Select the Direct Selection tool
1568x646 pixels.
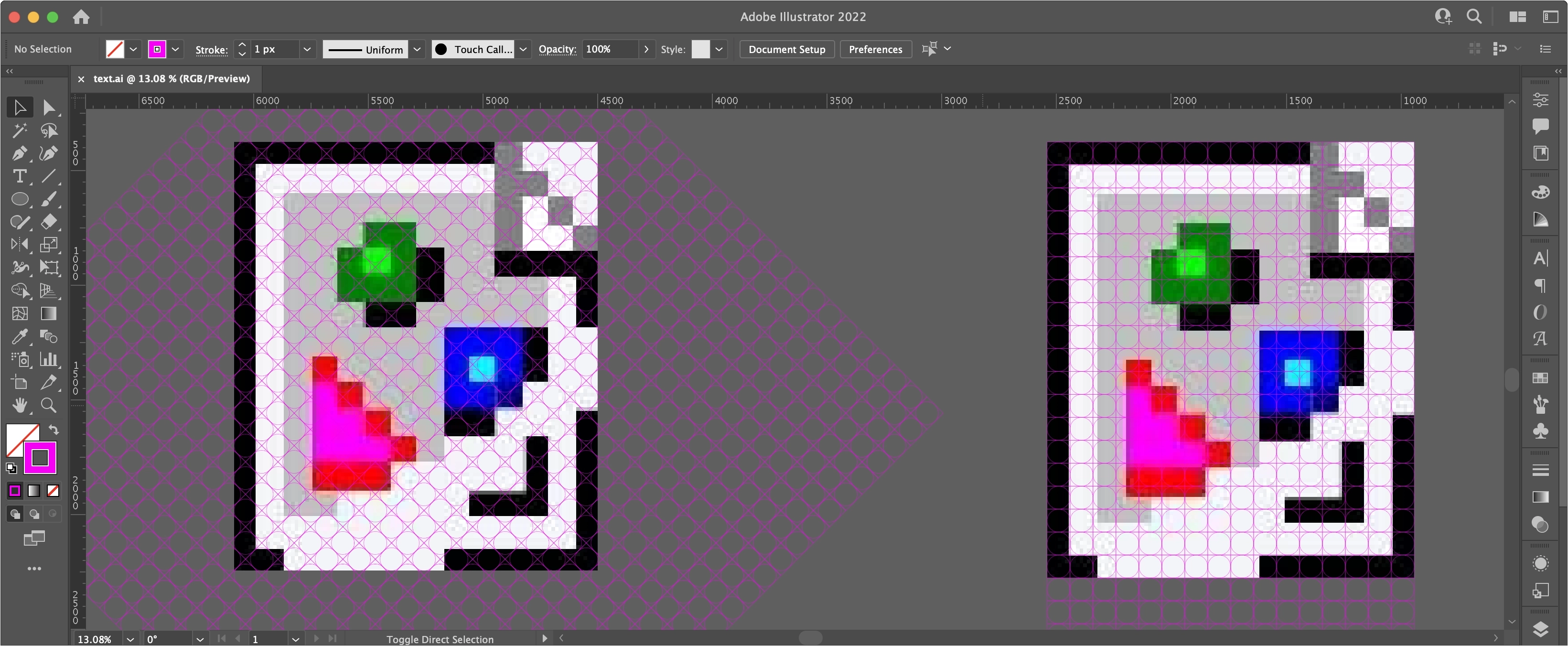(x=49, y=107)
